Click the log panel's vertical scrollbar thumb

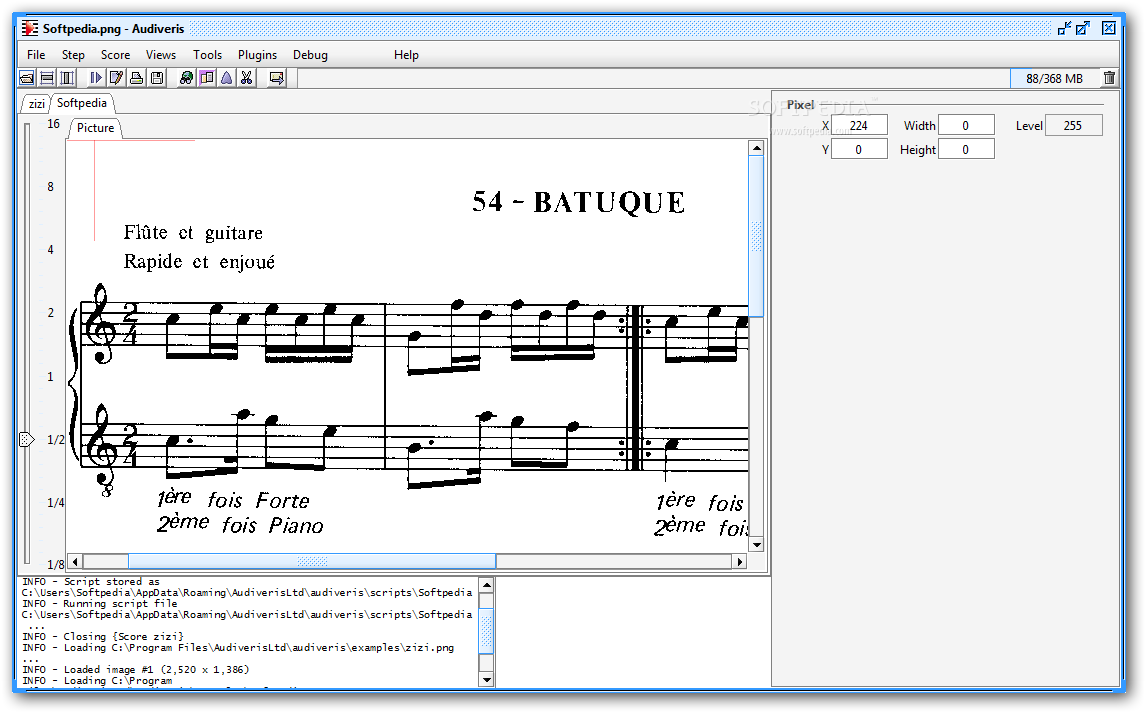point(486,630)
